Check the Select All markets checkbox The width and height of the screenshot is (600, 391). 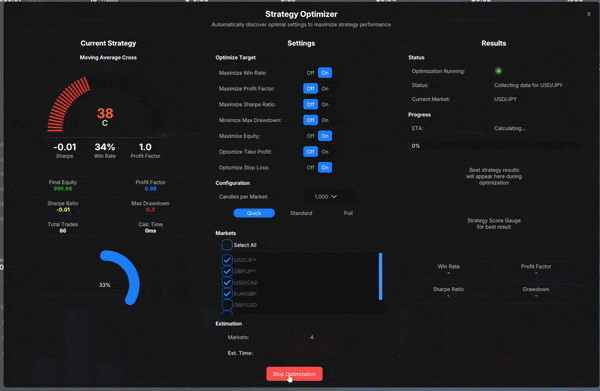coord(227,245)
